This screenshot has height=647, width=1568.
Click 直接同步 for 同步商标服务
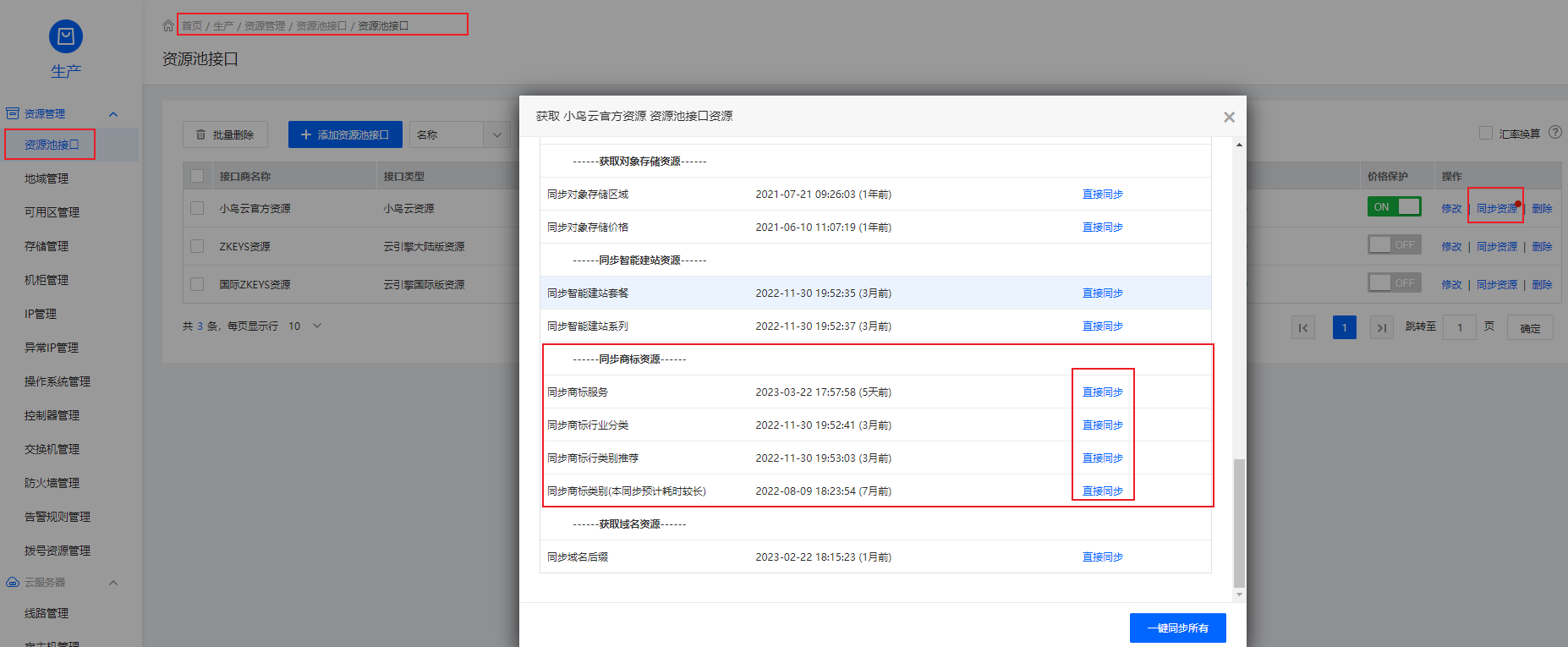[1103, 392]
